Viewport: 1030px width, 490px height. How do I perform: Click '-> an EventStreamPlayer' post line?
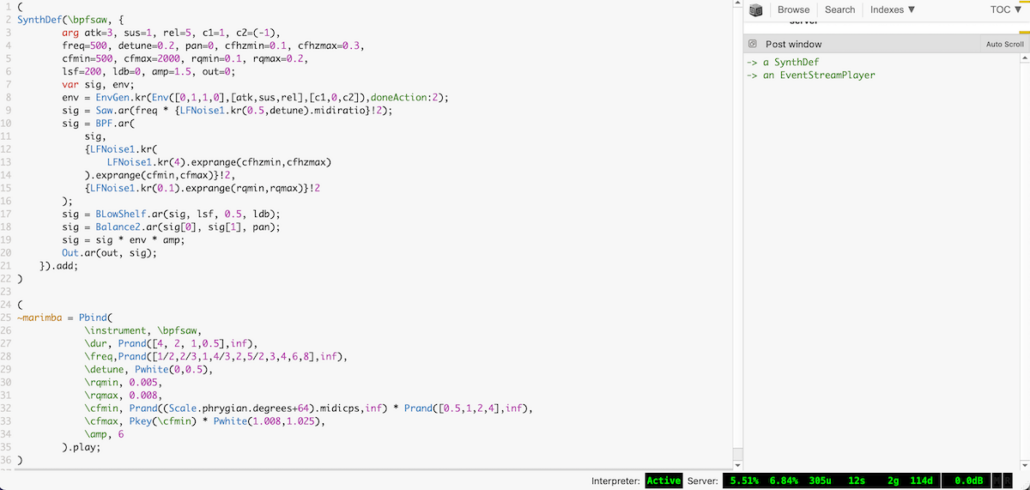pyautogui.click(x=811, y=75)
